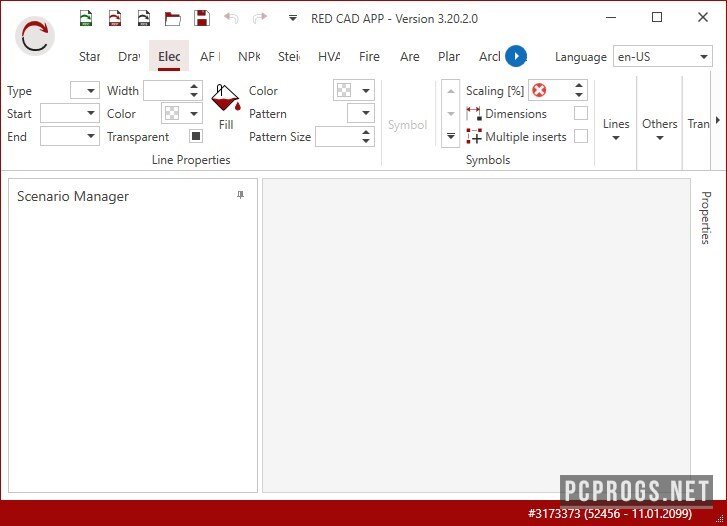
Task: Decrease Scaling percent with down arrow
Action: (579, 95)
